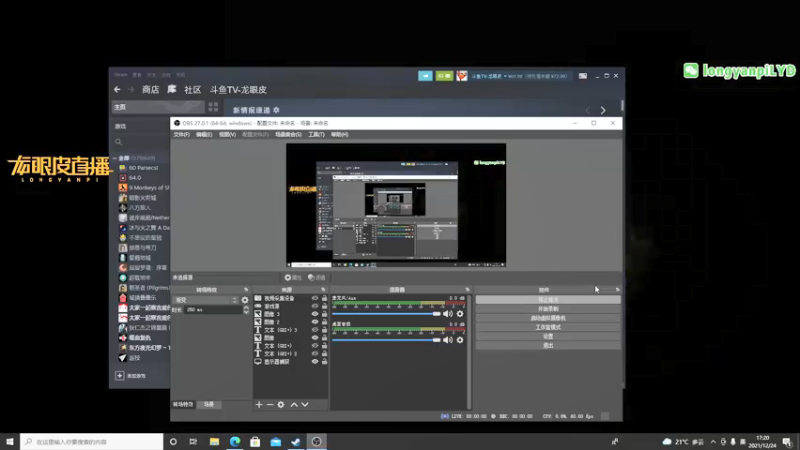The height and width of the screenshot is (450, 800).
Task: Click 开始录制 button
Action: click(548, 309)
